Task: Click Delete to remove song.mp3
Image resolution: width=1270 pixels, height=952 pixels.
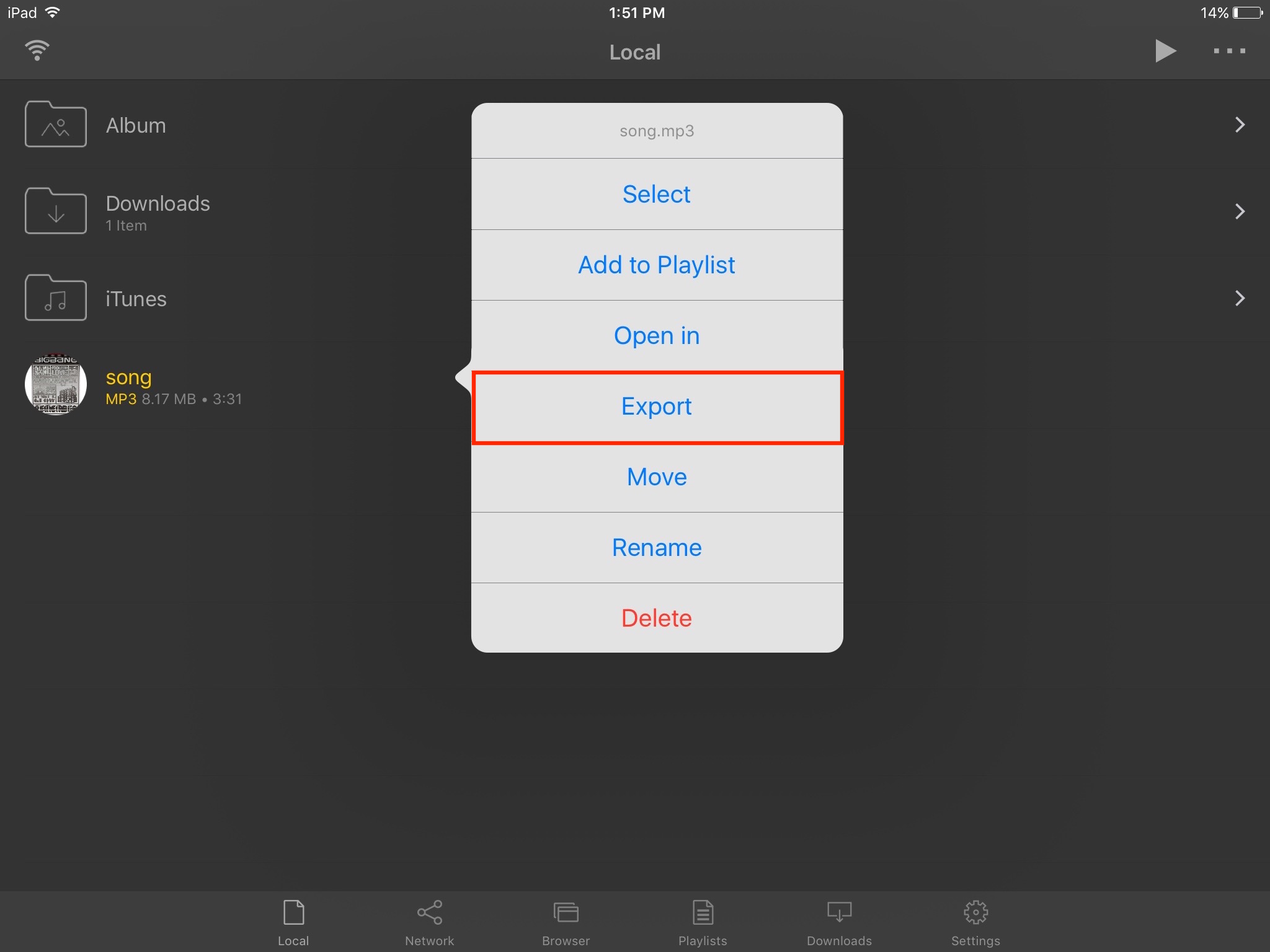Action: coord(656,617)
